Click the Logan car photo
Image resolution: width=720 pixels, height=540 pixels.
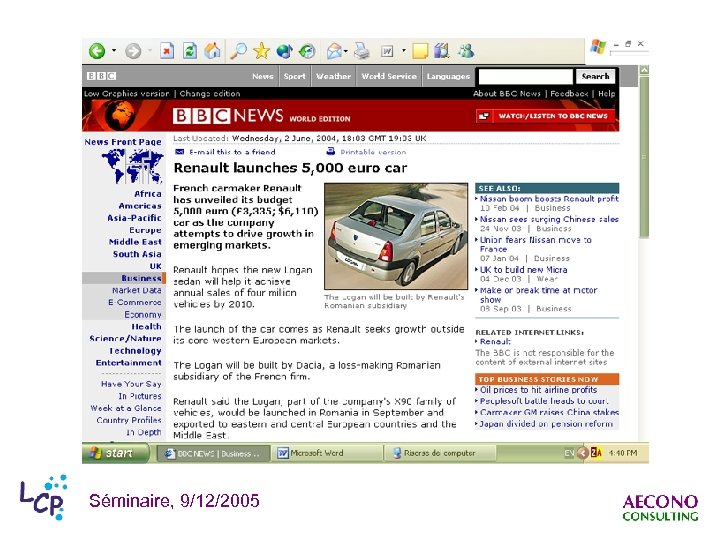click(x=396, y=236)
